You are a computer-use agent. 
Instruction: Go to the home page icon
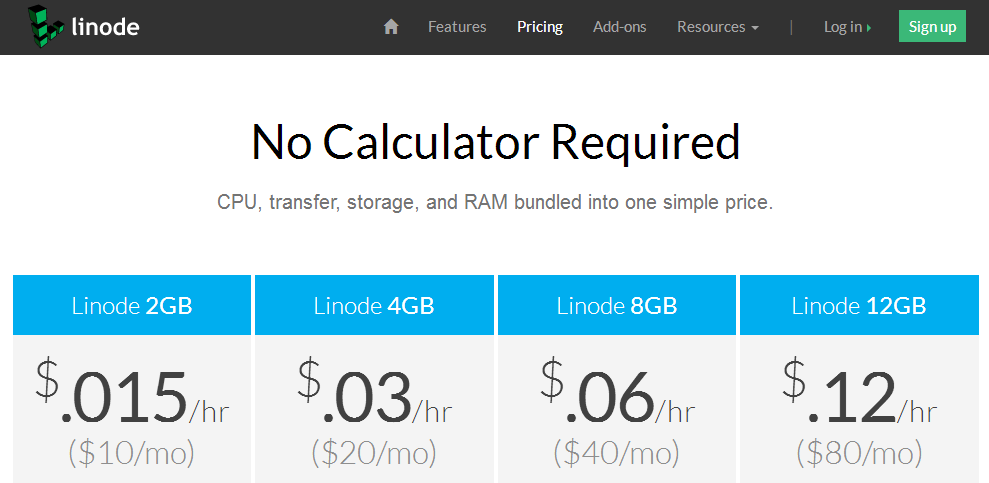pyautogui.click(x=391, y=26)
